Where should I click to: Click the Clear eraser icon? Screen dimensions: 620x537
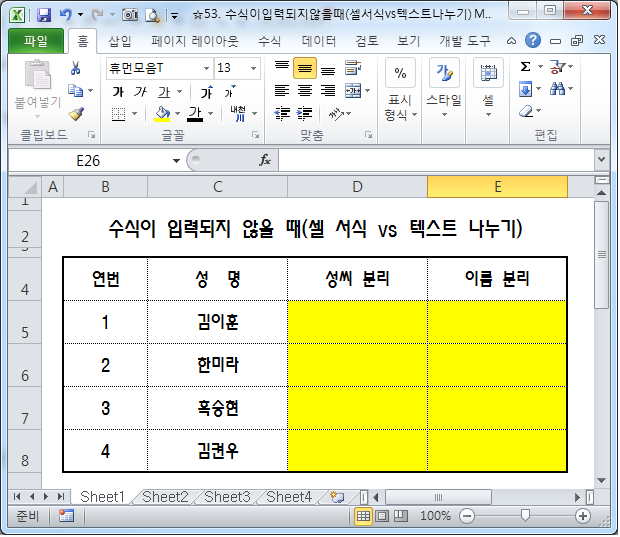(x=526, y=111)
